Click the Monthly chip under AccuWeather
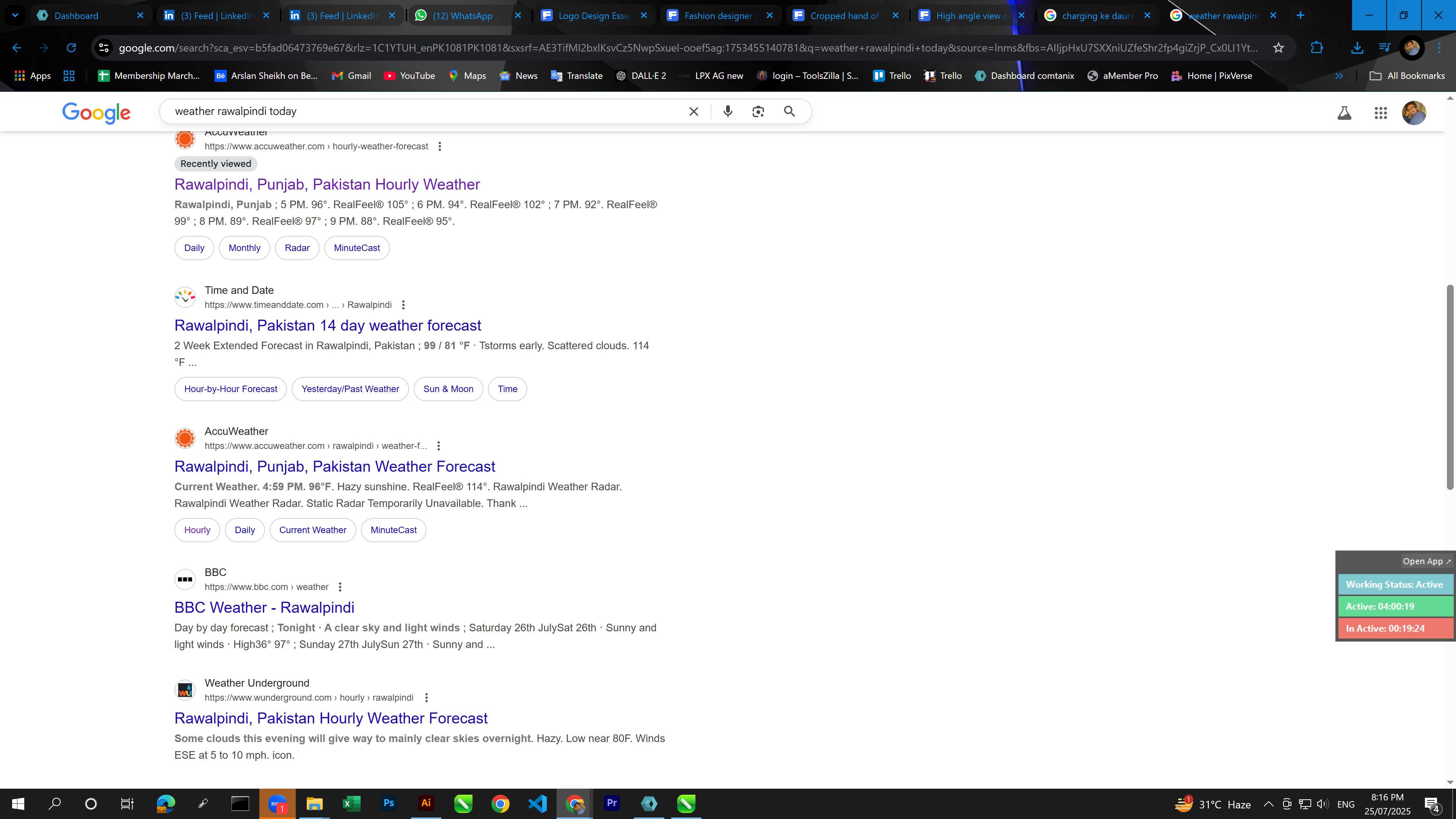This screenshot has width=1456, height=819. pyautogui.click(x=244, y=248)
